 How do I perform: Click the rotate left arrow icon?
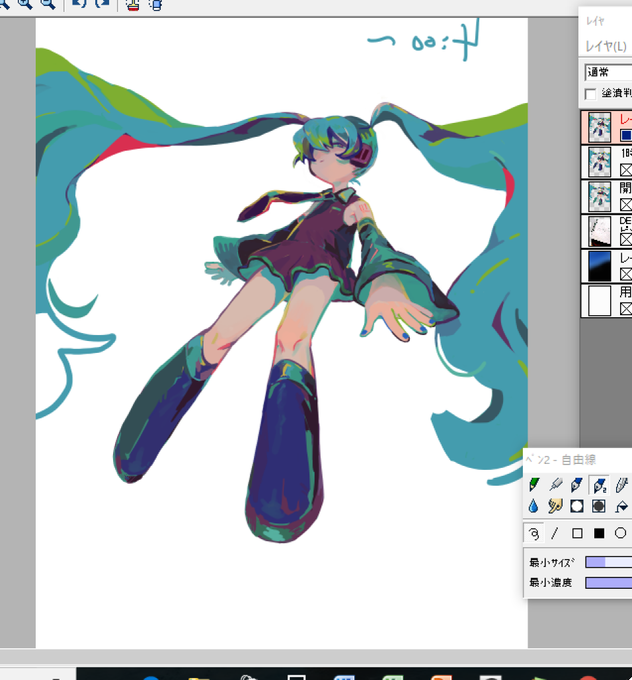pos(79,3)
